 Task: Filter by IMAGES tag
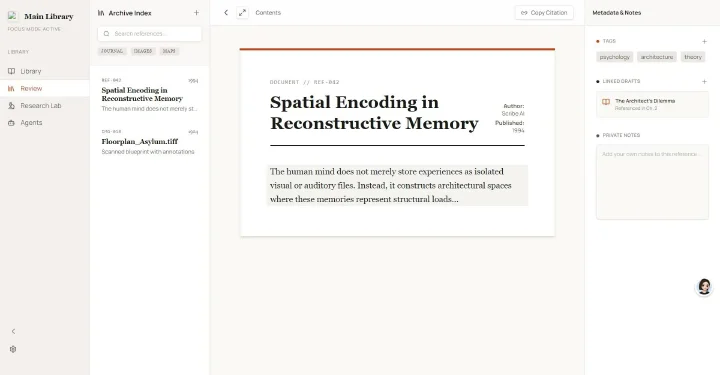pos(143,51)
